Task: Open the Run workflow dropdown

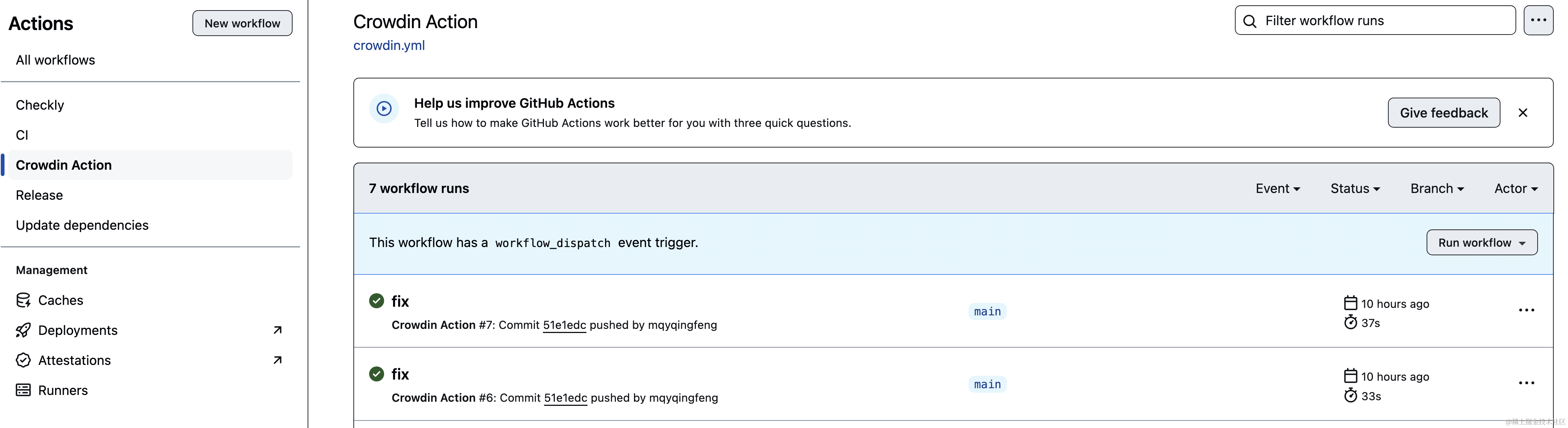Action: 1481,242
